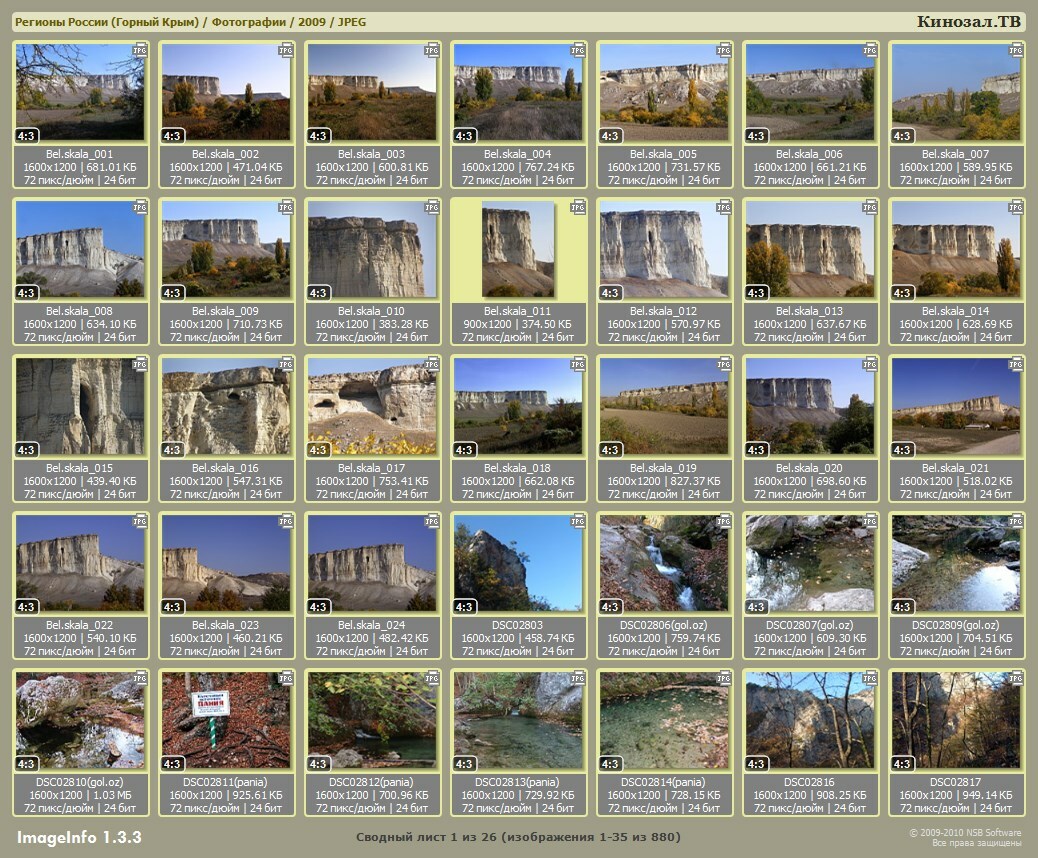Screen dimensions: 1038x858
Task: Open the DSC02806(gol.oz) waterfall thumbnail
Action: click(664, 563)
